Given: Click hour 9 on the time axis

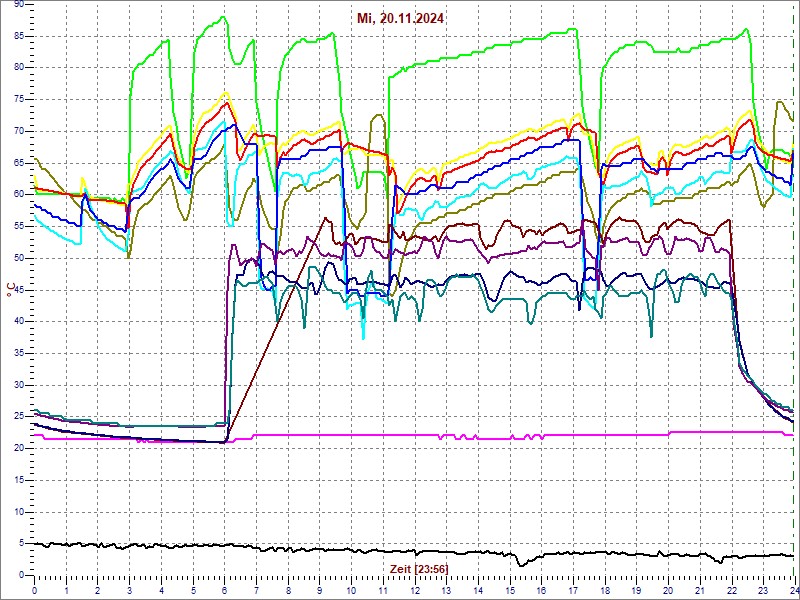Looking at the screenshot, I should click(x=320, y=590).
